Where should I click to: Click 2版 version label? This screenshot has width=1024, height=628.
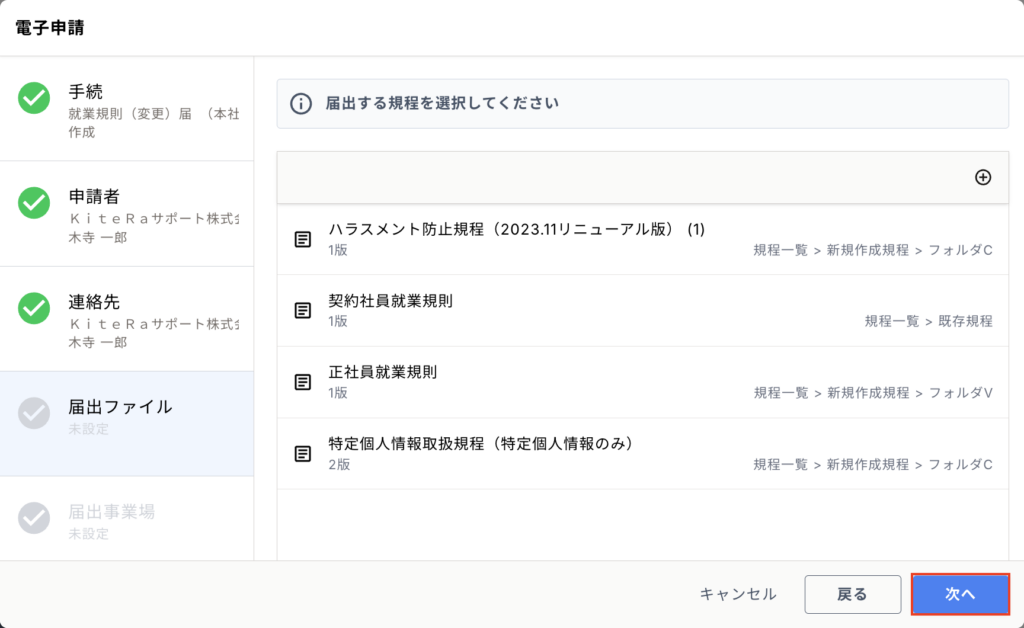click(x=339, y=465)
